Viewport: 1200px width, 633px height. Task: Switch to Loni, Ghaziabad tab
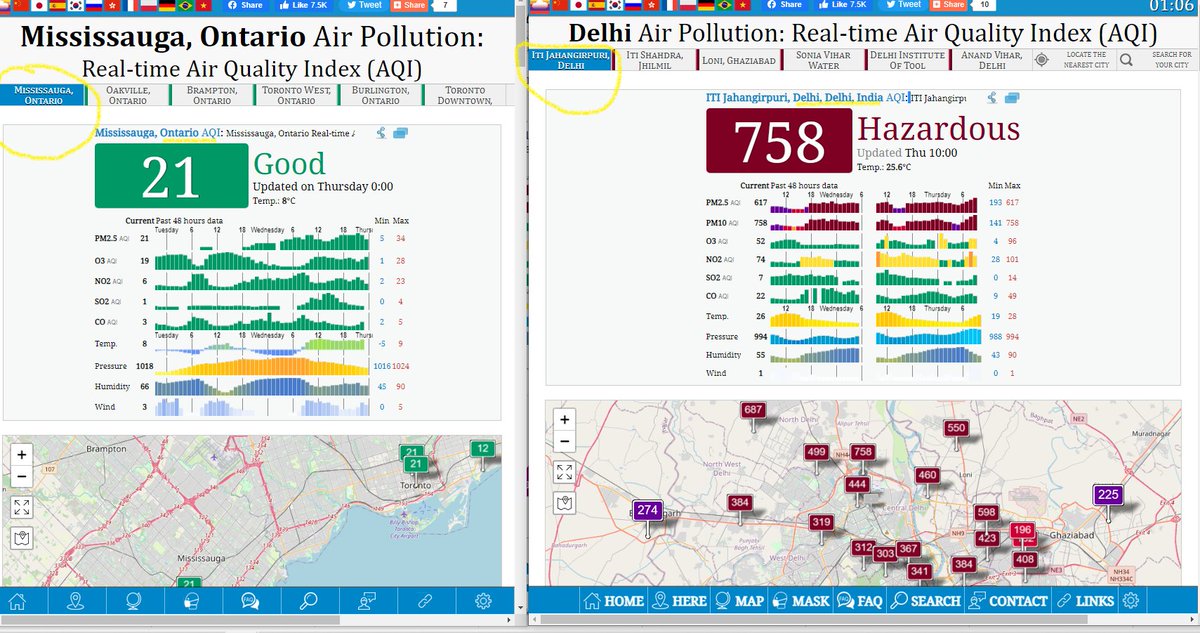[739, 60]
